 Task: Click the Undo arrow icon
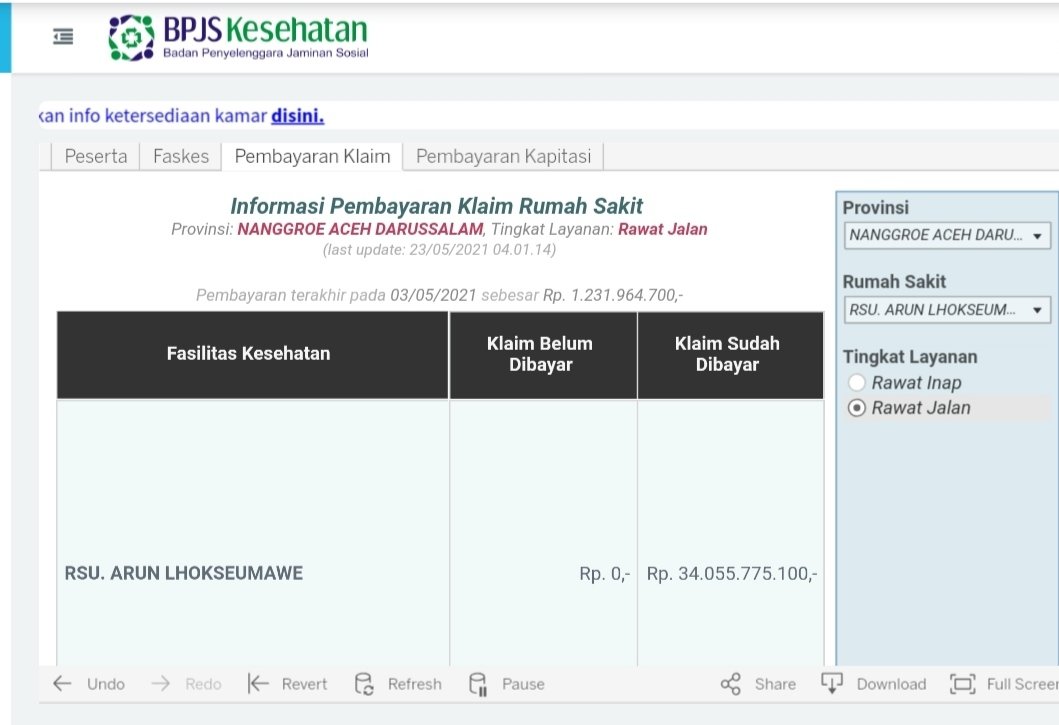(63, 684)
